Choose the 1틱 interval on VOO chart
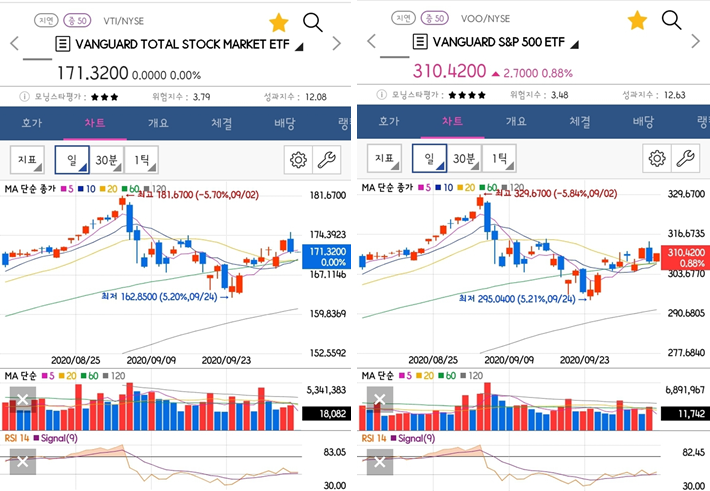The height and width of the screenshot is (491, 710). click(x=499, y=158)
